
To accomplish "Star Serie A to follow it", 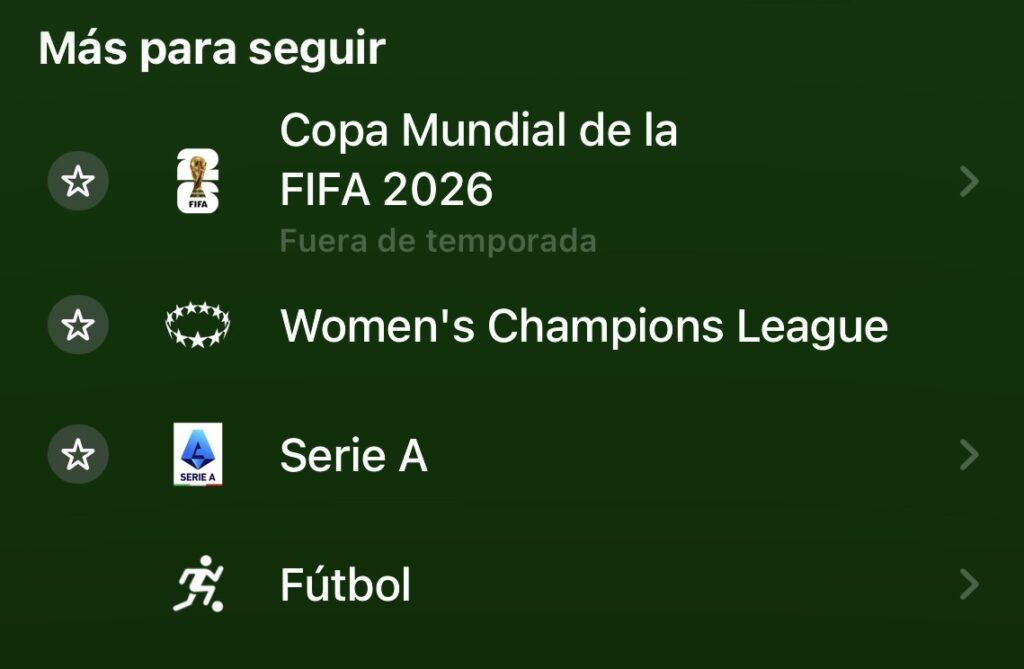I will [x=78, y=455].
